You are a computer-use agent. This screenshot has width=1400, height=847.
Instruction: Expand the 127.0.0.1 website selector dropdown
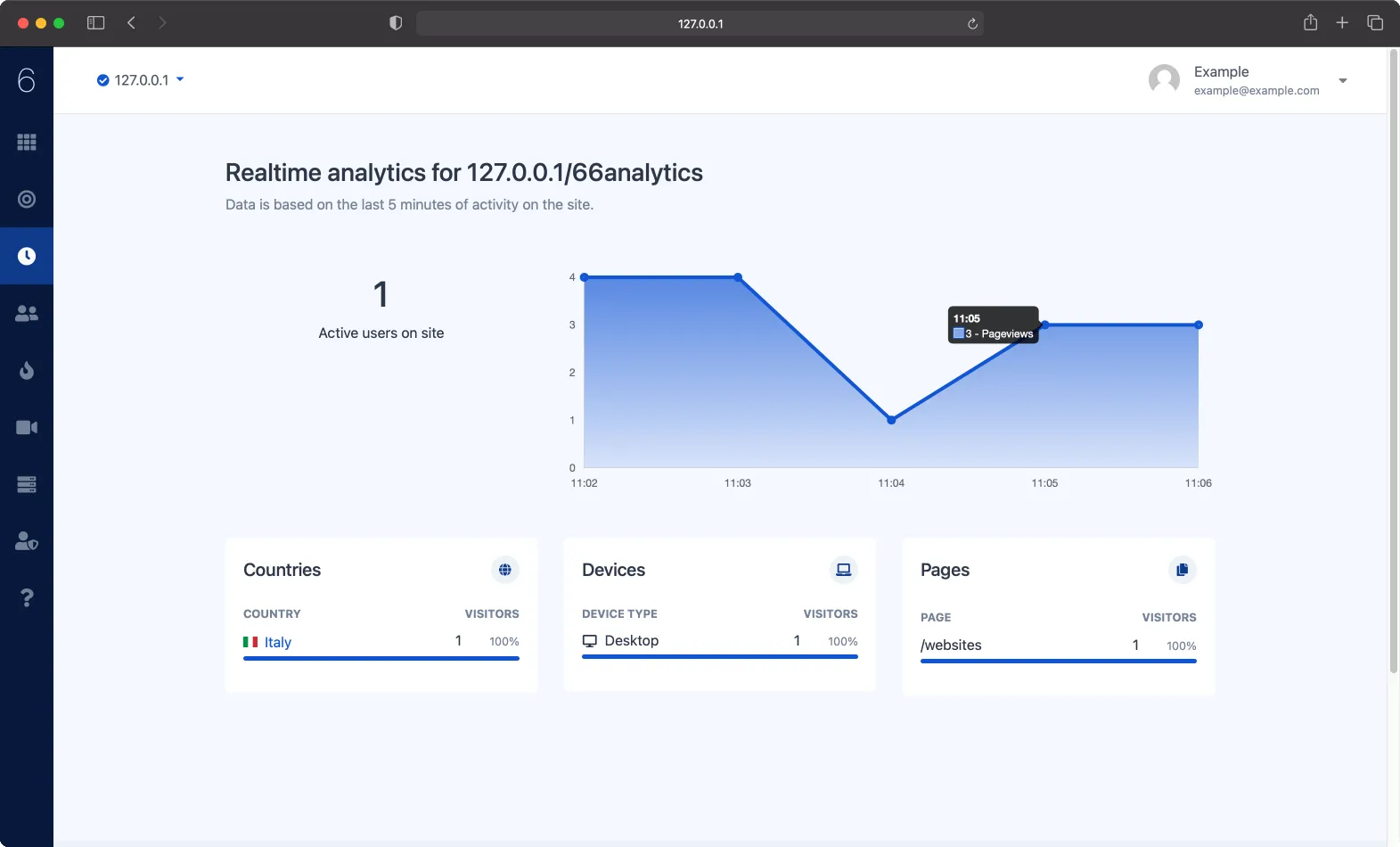(x=141, y=80)
